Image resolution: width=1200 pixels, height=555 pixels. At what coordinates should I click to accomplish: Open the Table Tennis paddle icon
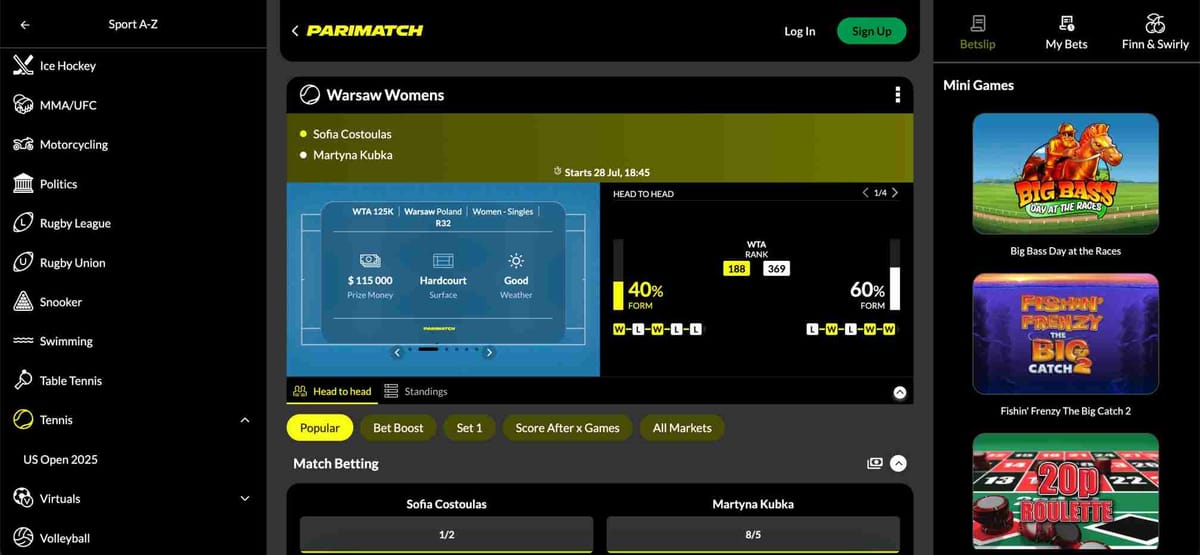point(23,381)
